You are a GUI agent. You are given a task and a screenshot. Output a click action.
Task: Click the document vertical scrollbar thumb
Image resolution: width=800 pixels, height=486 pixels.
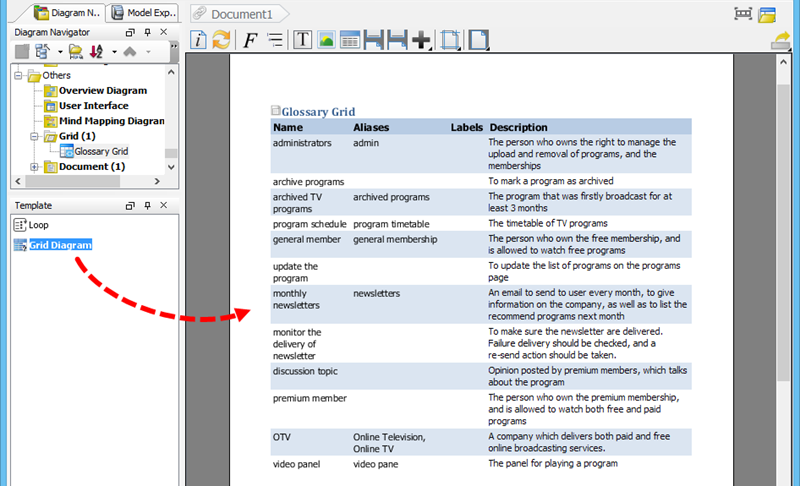[783, 233]
